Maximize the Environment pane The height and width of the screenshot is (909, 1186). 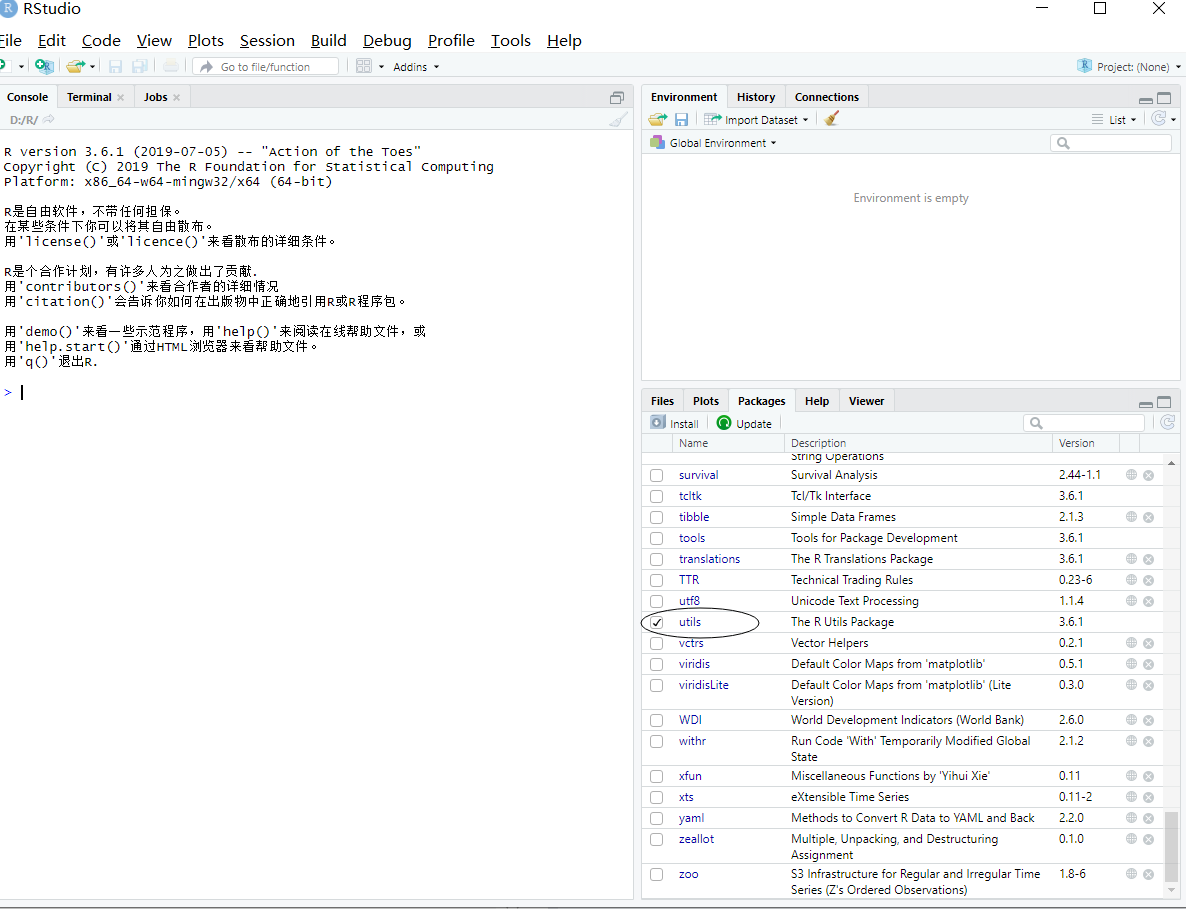click(1164, 98)
